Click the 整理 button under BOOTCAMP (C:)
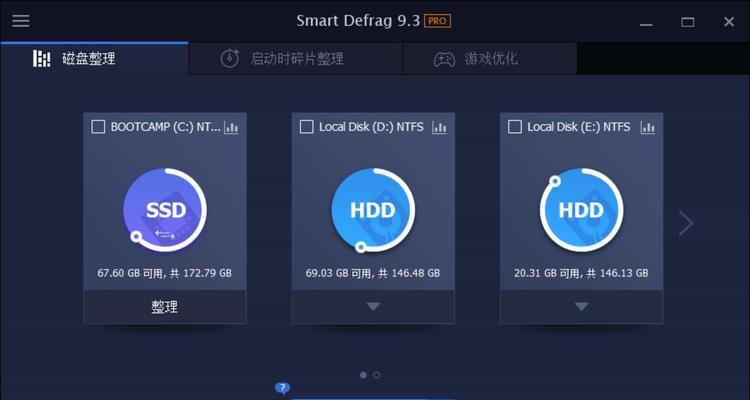Screen dimensions: 750x400 tap(165, 307)
